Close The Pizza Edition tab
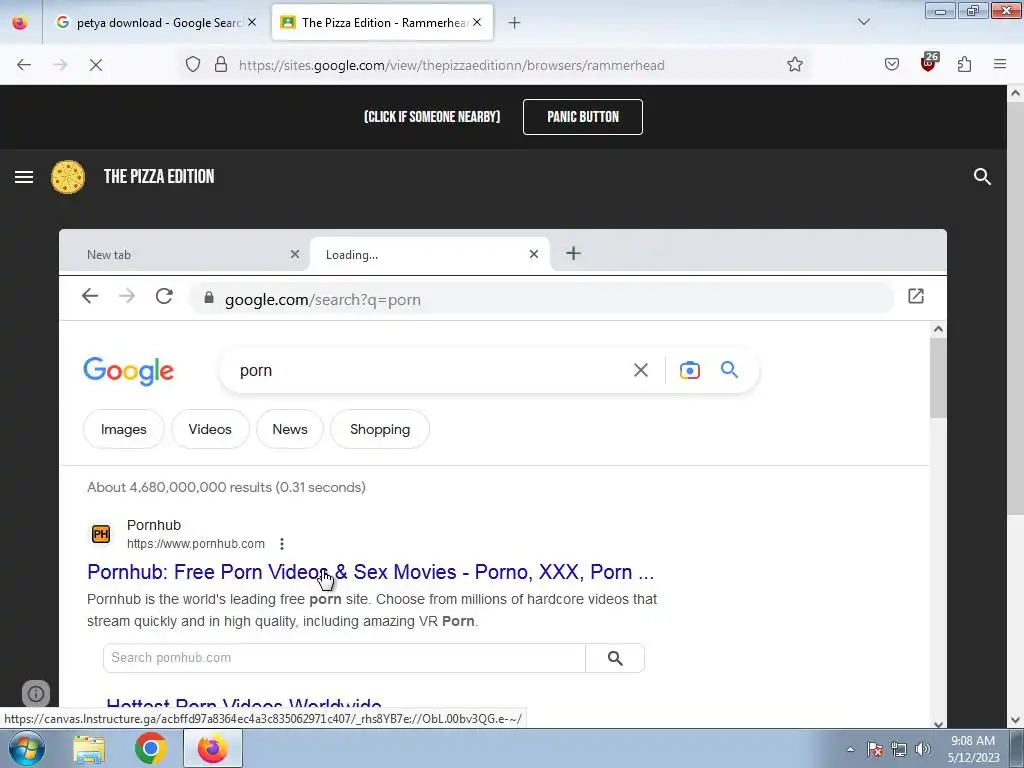This screenshot has width=1024, height=768. 477,22
